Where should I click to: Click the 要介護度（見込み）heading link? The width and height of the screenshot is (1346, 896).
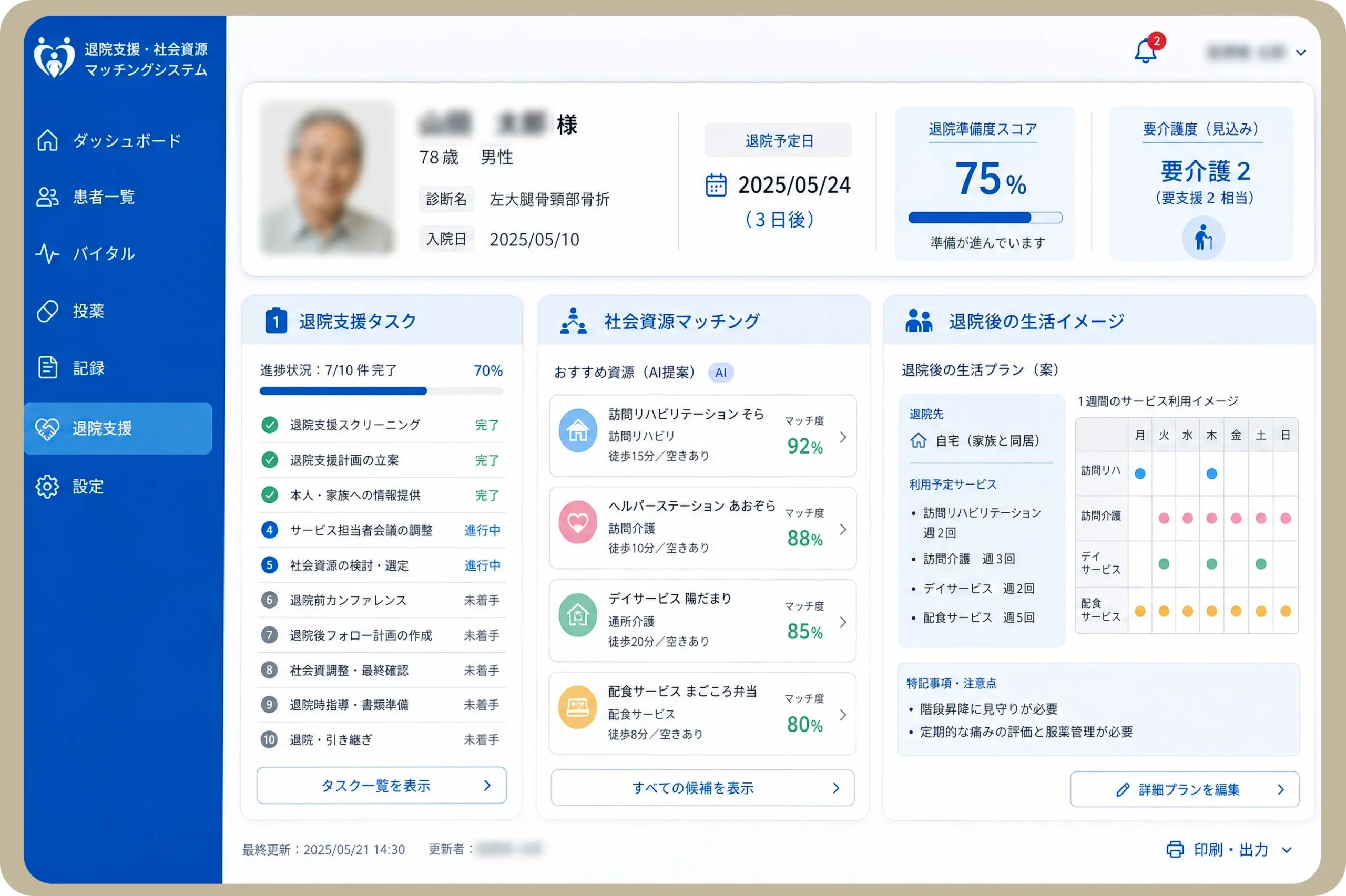[1202, 130]
